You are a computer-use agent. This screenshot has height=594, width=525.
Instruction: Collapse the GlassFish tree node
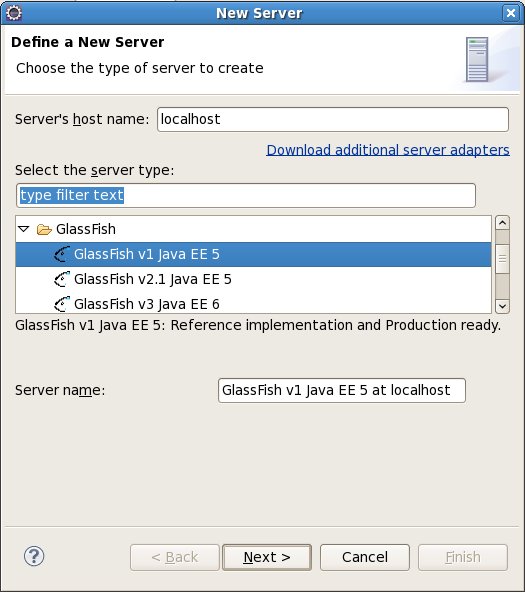click(24, 229)
